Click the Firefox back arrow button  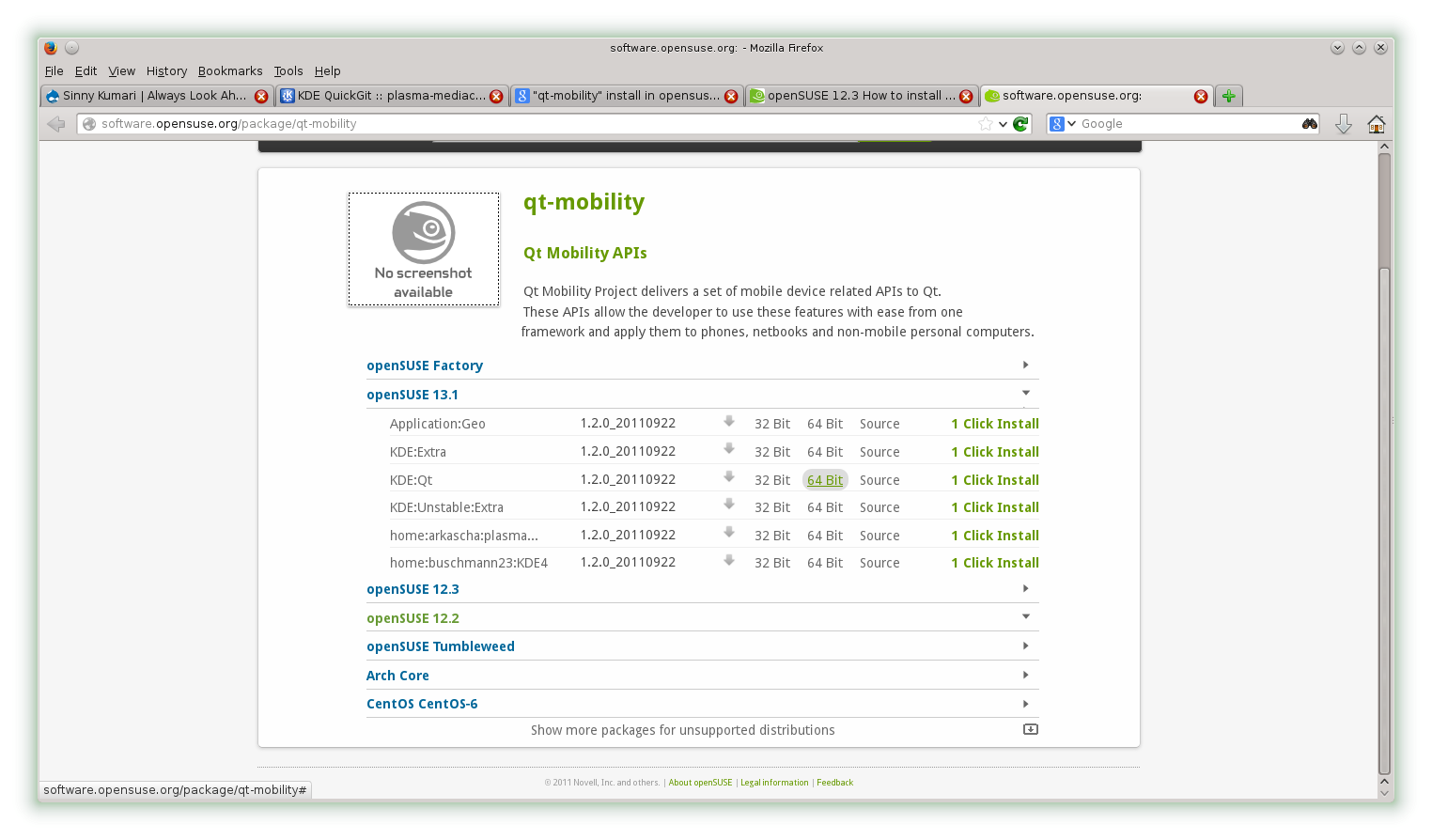tap(55, 124)
